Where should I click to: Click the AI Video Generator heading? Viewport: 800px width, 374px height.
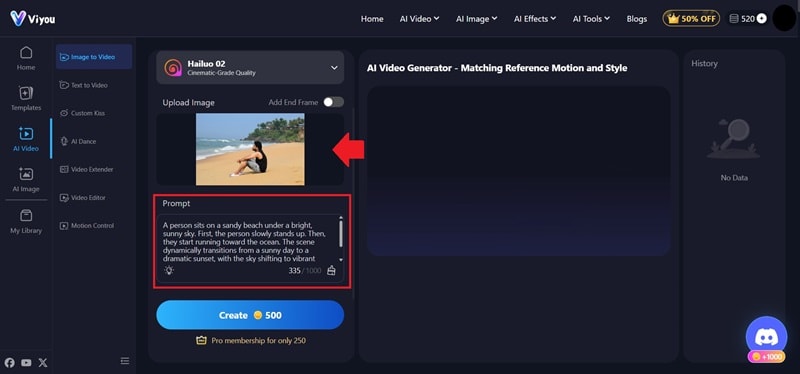pyautogui.click(x=497, y=68)
